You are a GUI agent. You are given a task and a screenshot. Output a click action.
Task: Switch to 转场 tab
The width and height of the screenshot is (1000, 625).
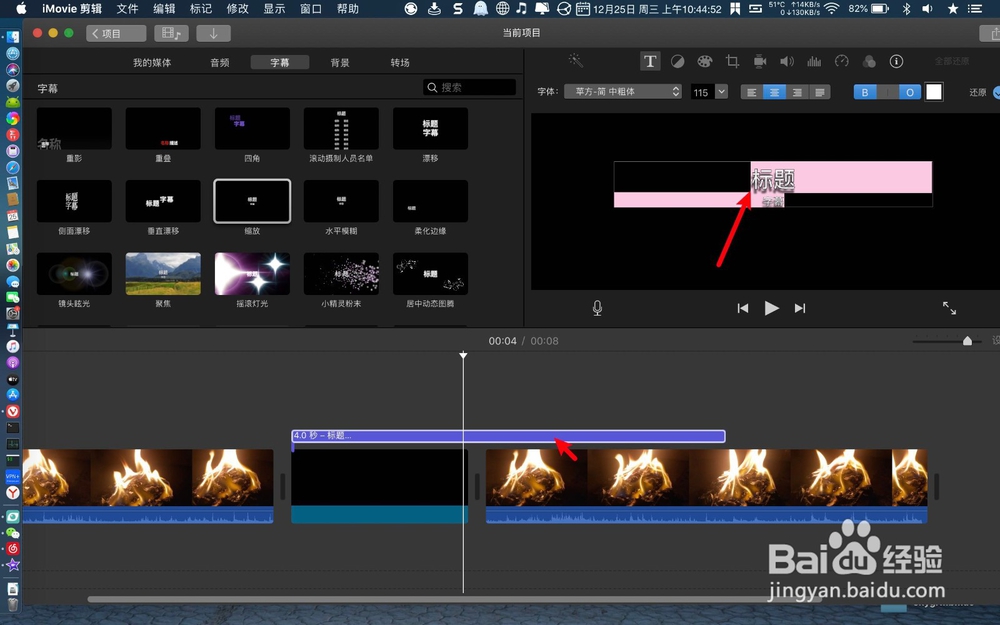coord(400,62)
